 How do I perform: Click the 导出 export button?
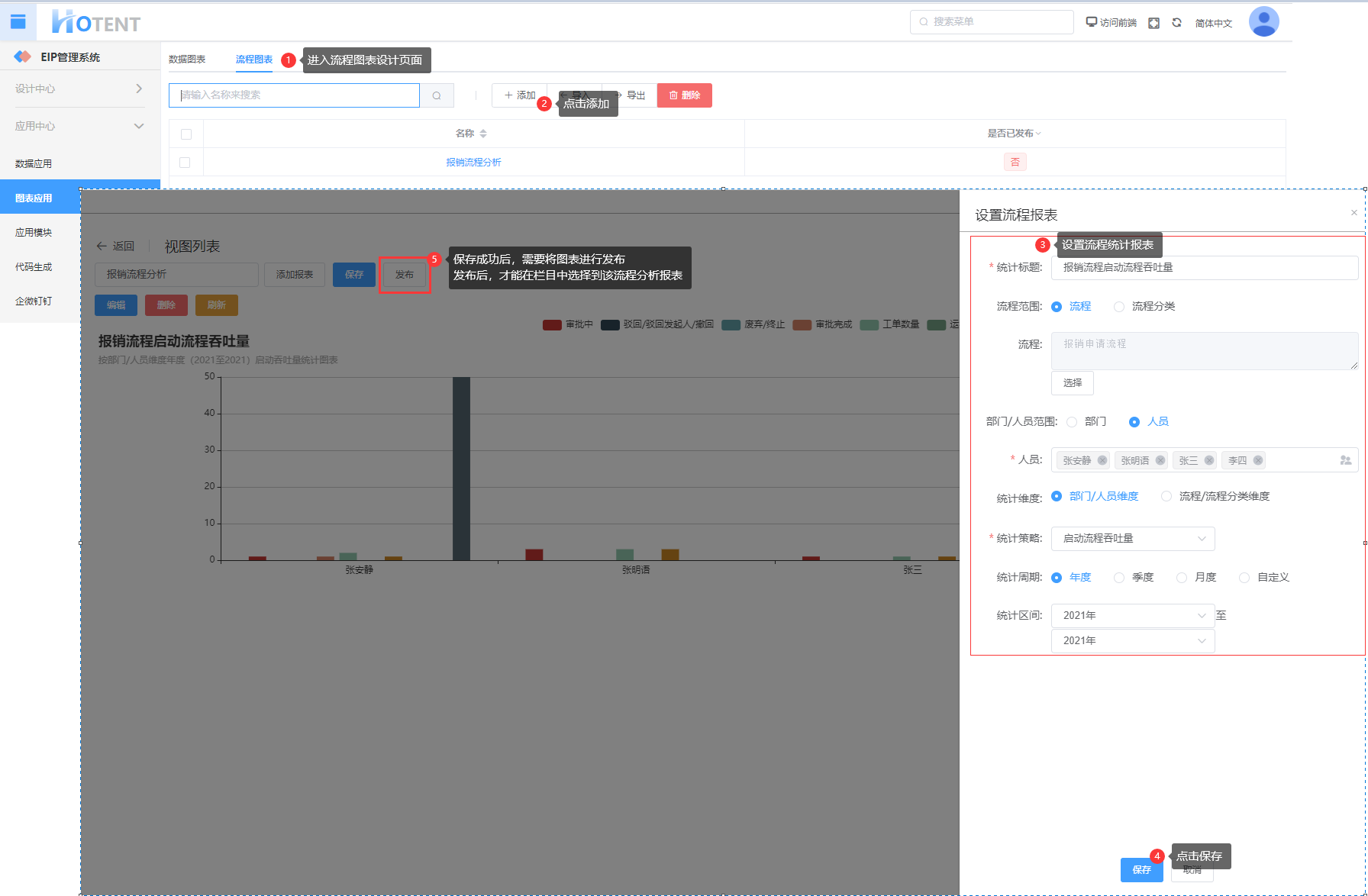click(x=630, y=95)
